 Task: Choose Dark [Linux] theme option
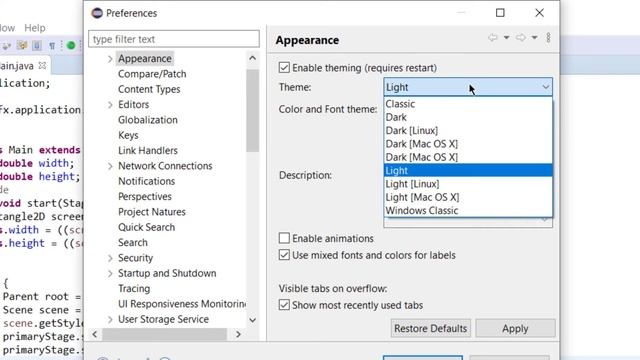[468, 131]
